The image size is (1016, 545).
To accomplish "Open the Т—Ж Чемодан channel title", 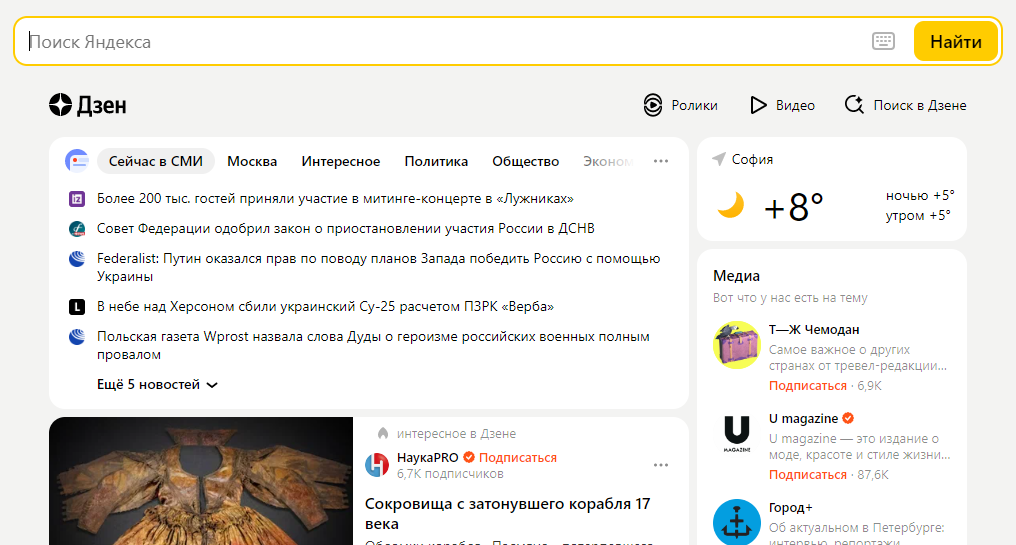I will coord(814,329).
